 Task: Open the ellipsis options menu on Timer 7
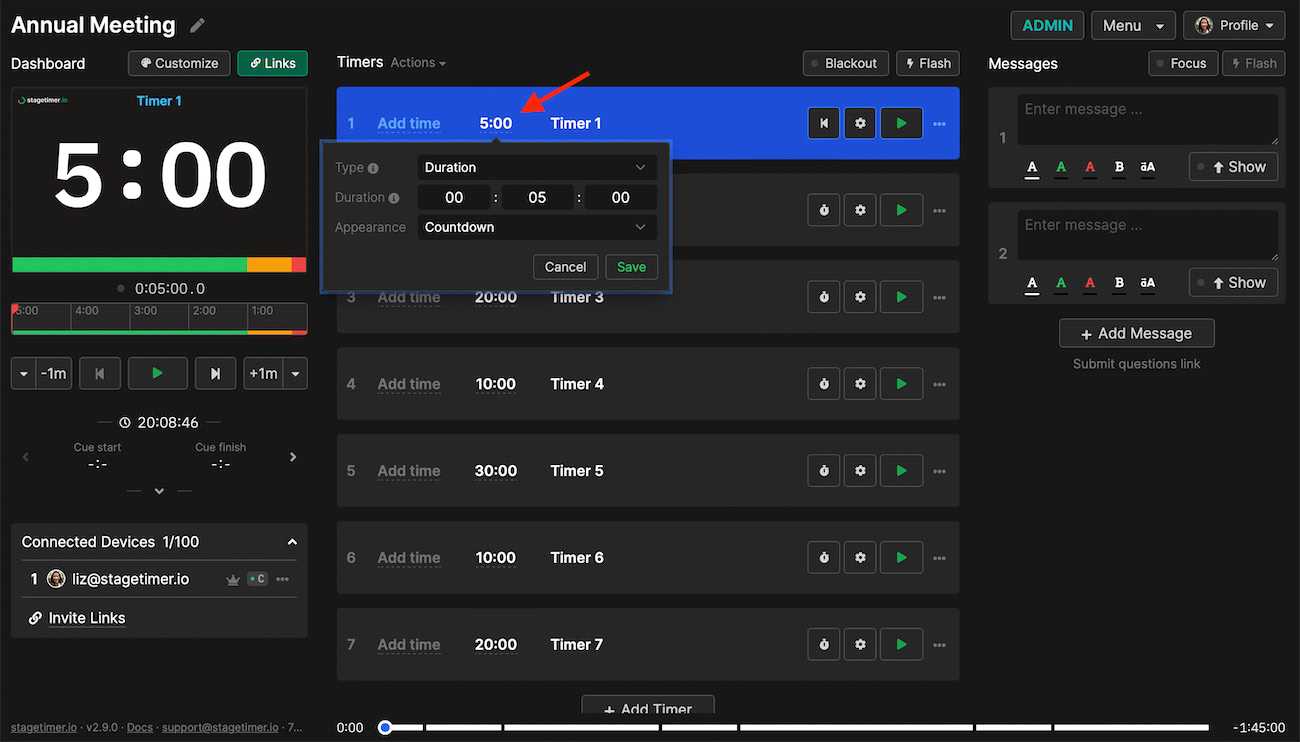coord(939,644)
